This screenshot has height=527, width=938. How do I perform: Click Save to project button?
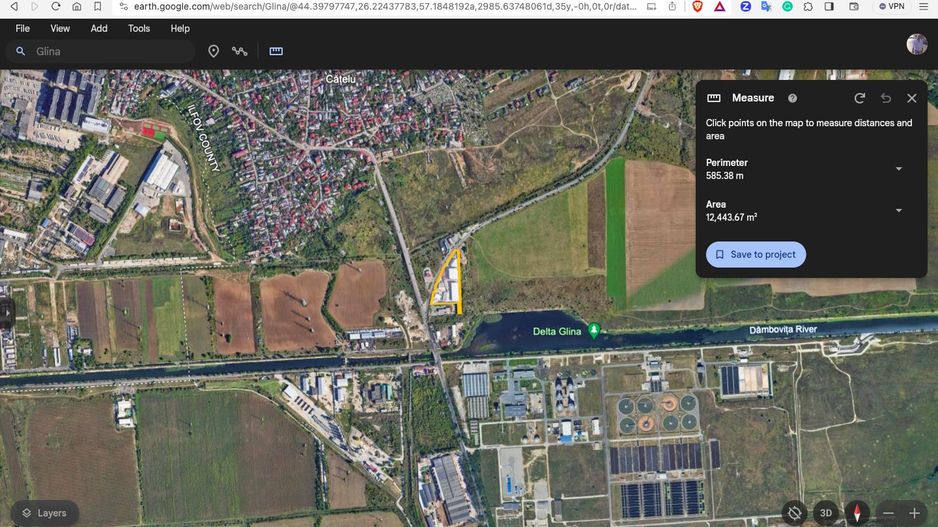click(x=756, y=254)
